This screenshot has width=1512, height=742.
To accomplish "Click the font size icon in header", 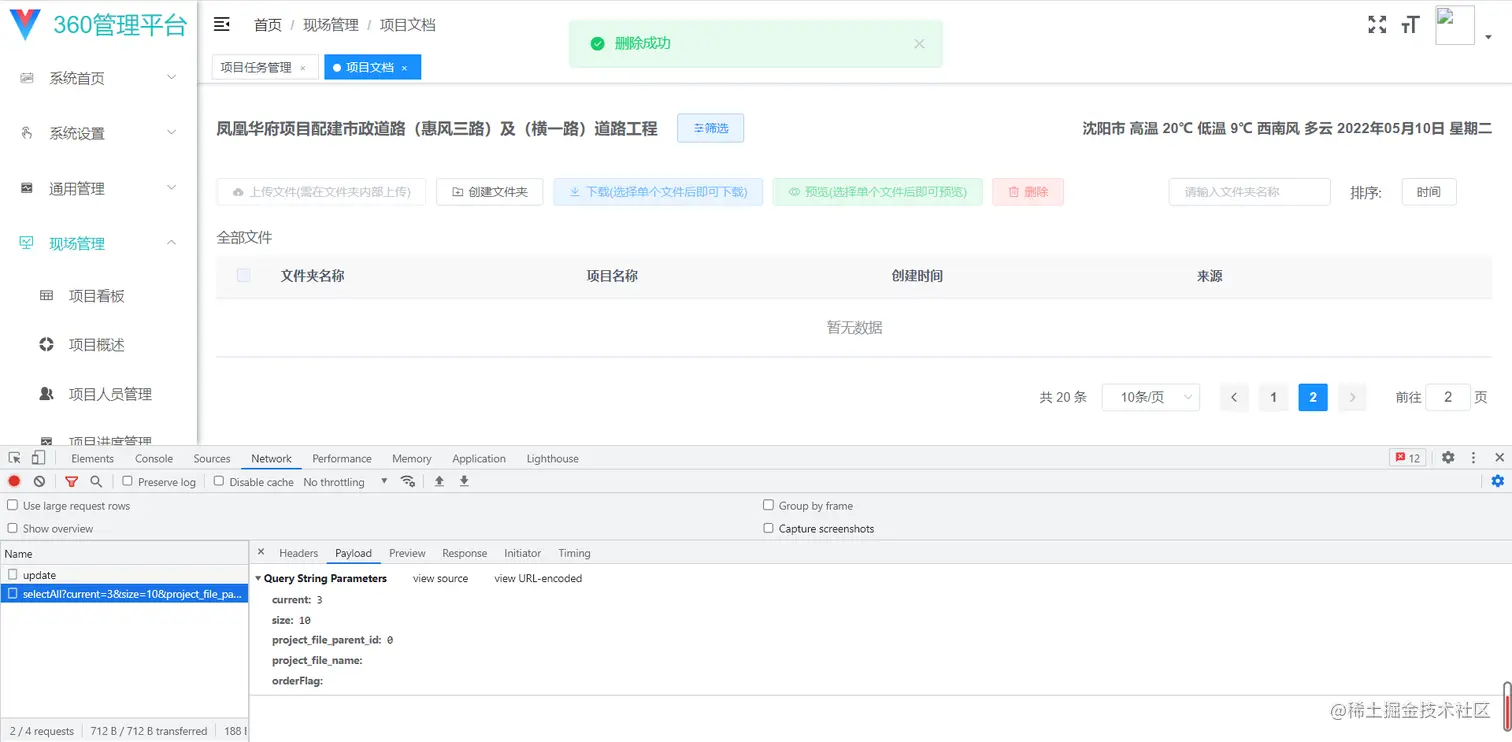I will coord(1410,24).
